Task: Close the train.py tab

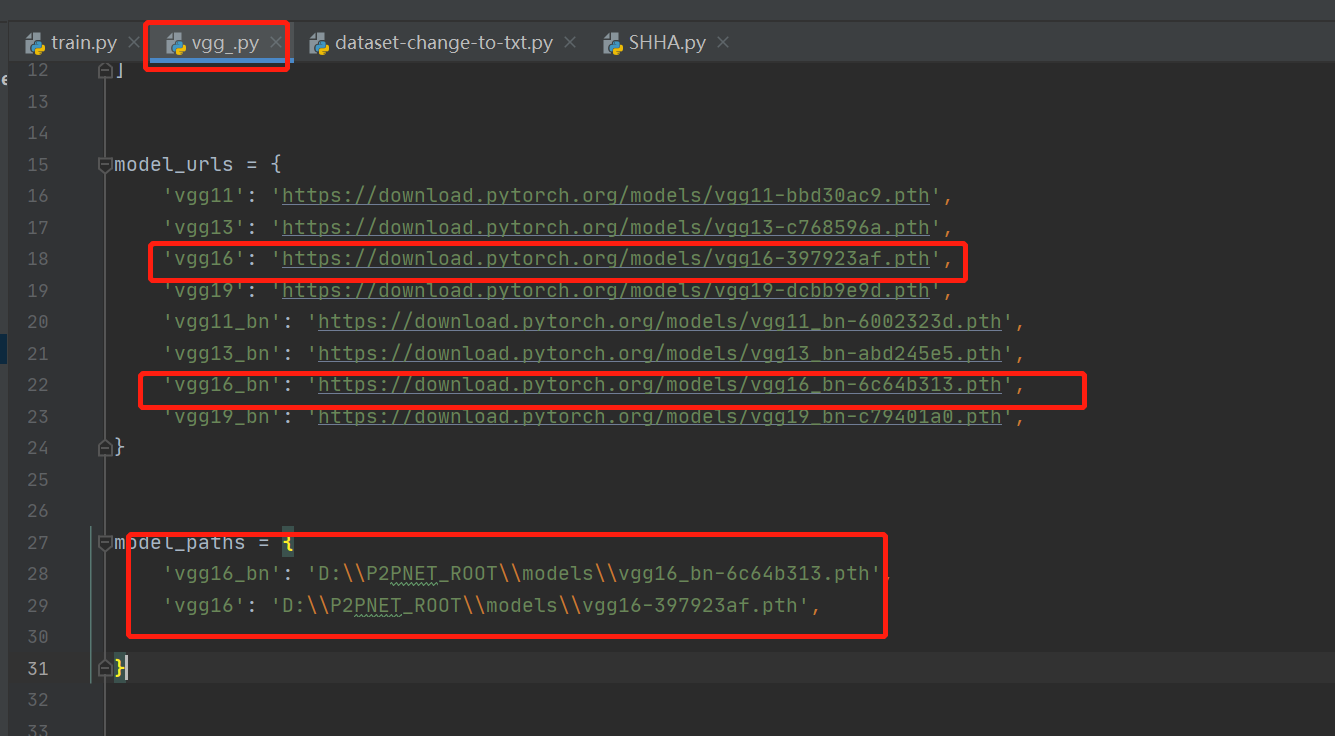Action: pyautogui.click(x=134, y=43)
